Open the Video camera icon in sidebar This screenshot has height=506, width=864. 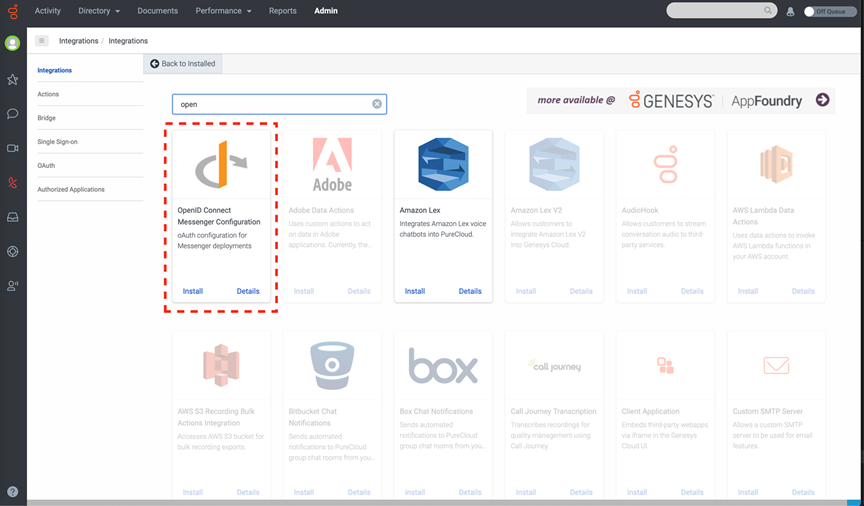click(13, 148)
